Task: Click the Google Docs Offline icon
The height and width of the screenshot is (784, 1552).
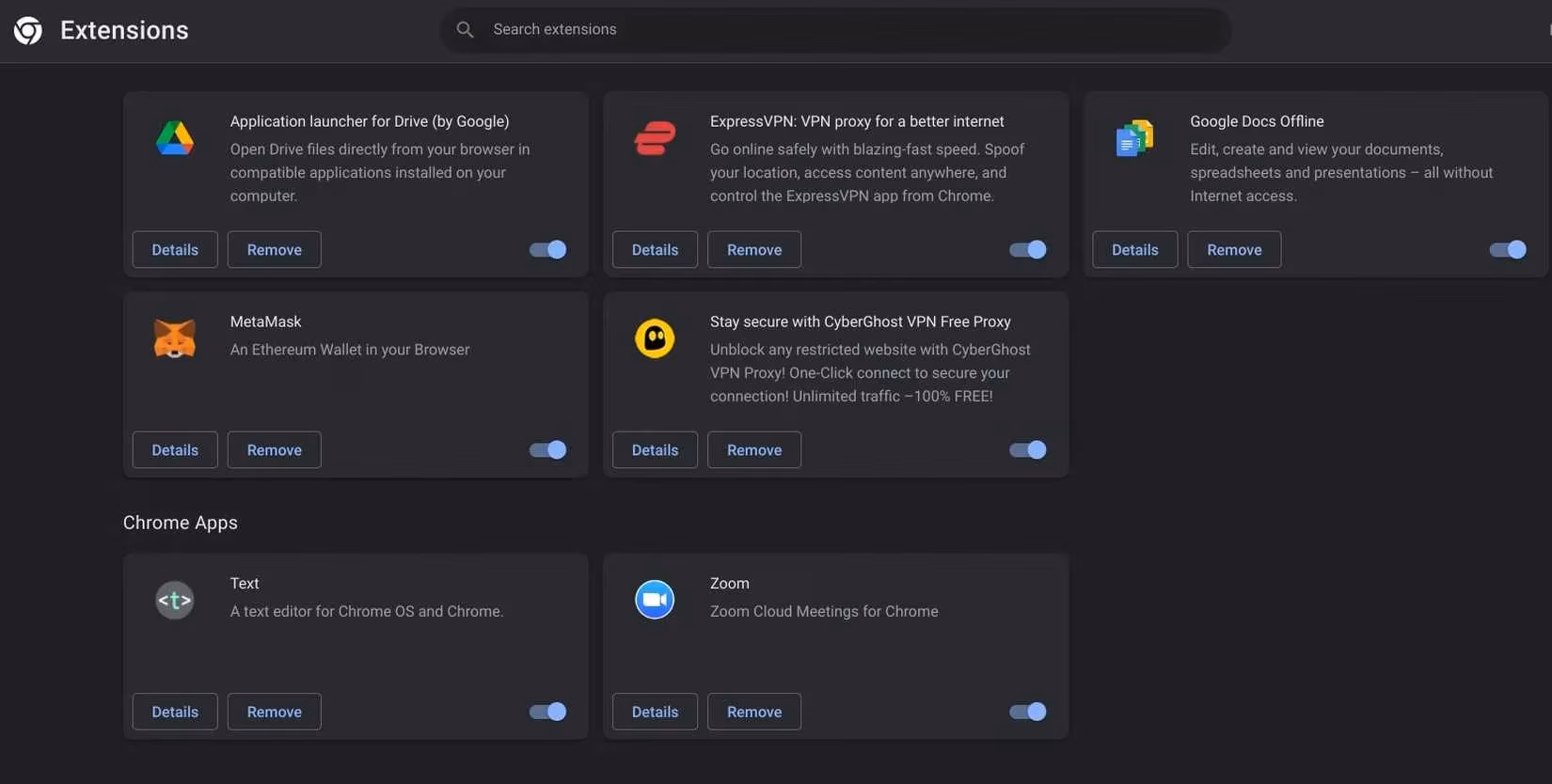Action: [x=1134, y=138]
